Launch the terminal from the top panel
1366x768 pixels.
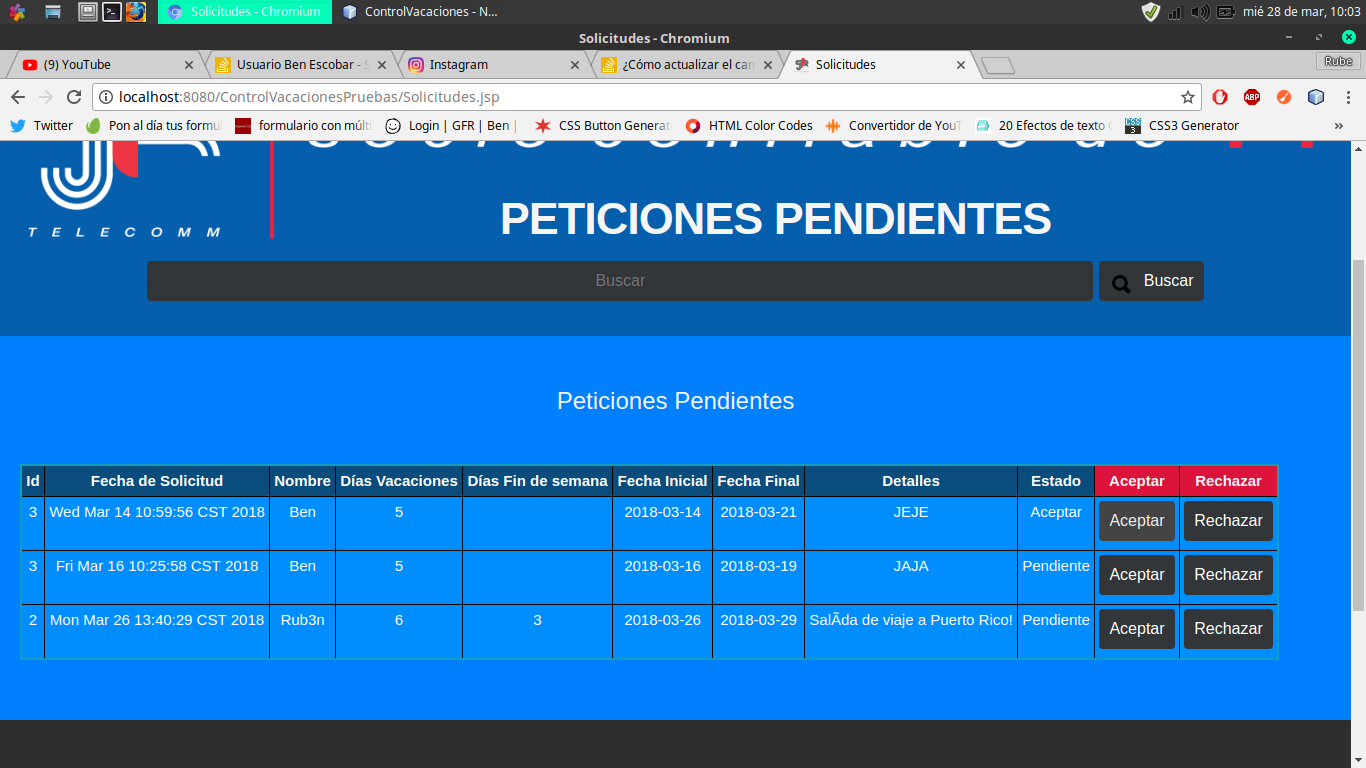coord(112,12)
